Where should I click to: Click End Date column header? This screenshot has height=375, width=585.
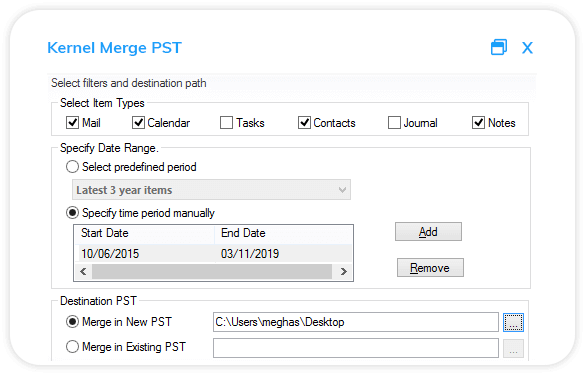(284, 234)
